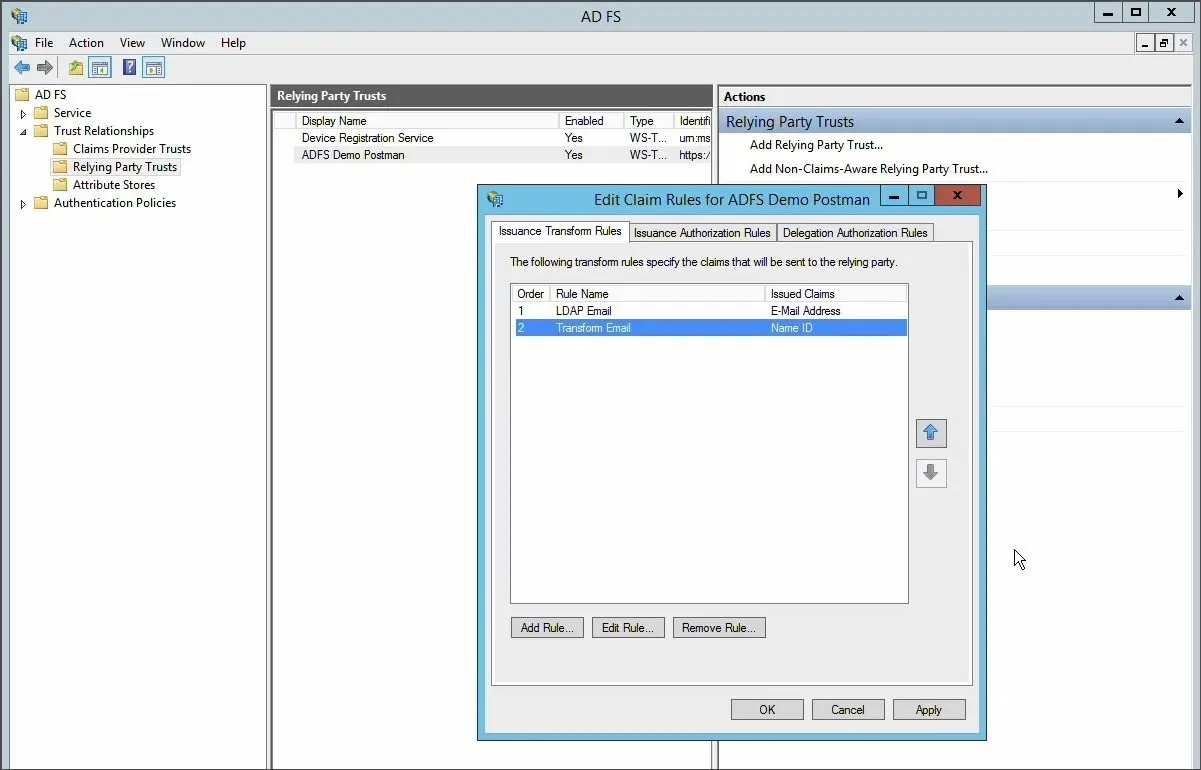Collapse the Trust Relationships tree node
Screen dimensions: 1201x770
[x=23, y=132]
